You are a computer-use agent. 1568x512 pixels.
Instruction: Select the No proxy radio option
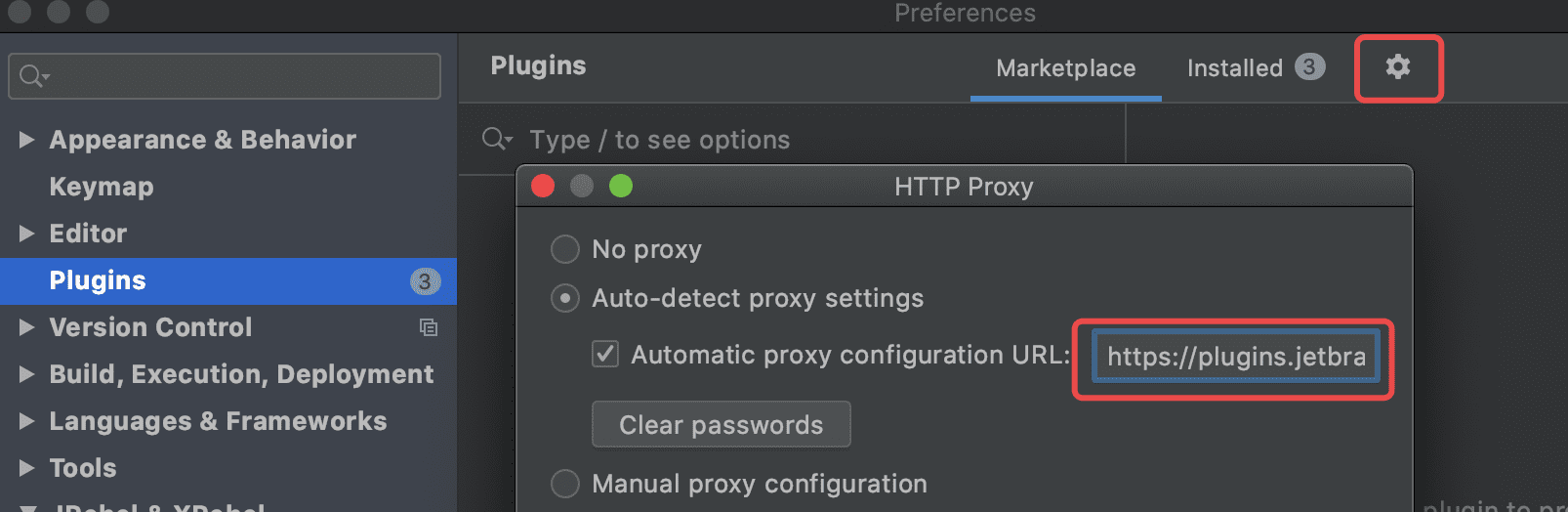pos(565,249)
